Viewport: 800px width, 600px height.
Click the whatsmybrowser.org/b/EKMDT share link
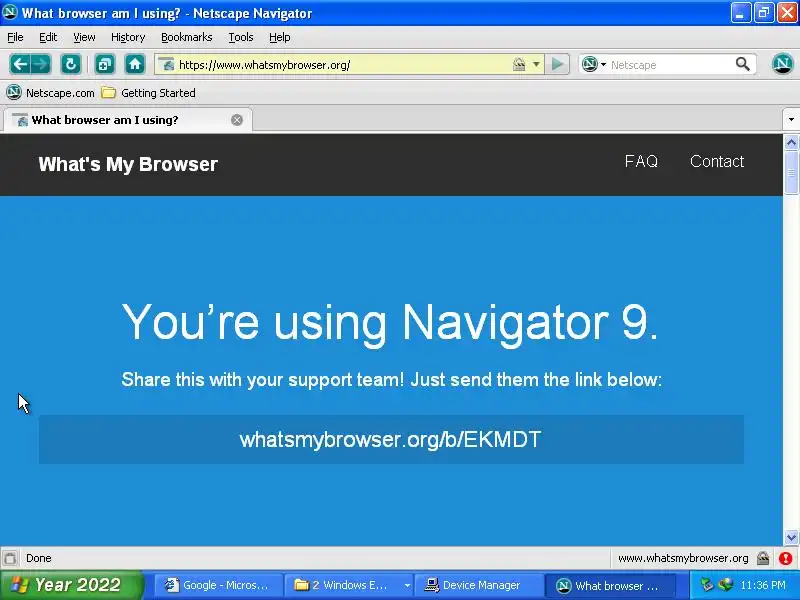[x=390, y=439]
